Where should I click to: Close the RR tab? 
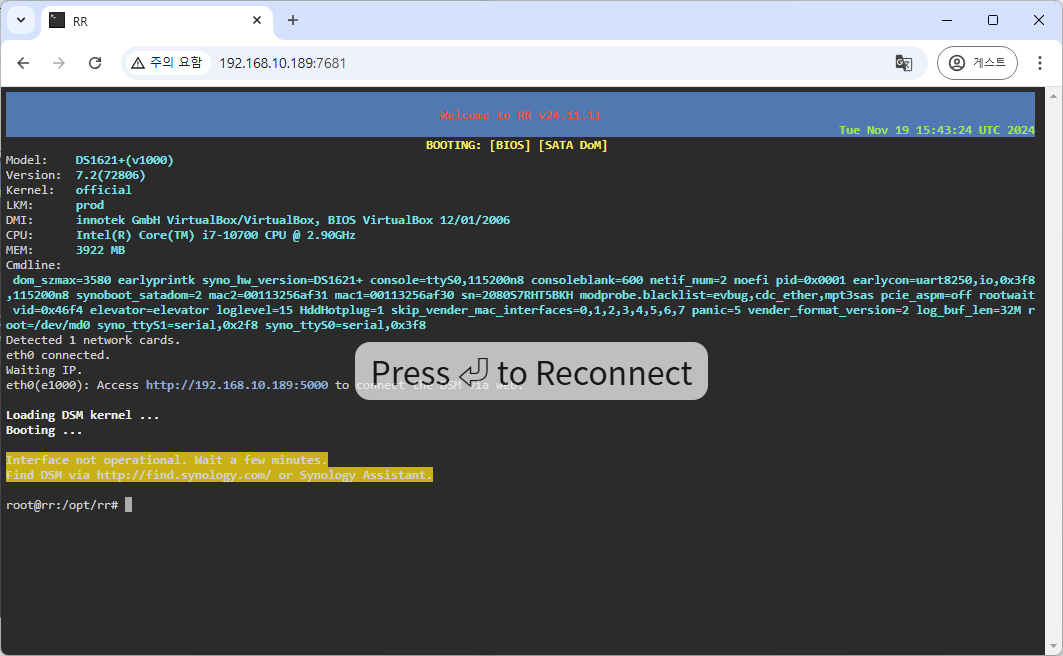coord(257,20)
